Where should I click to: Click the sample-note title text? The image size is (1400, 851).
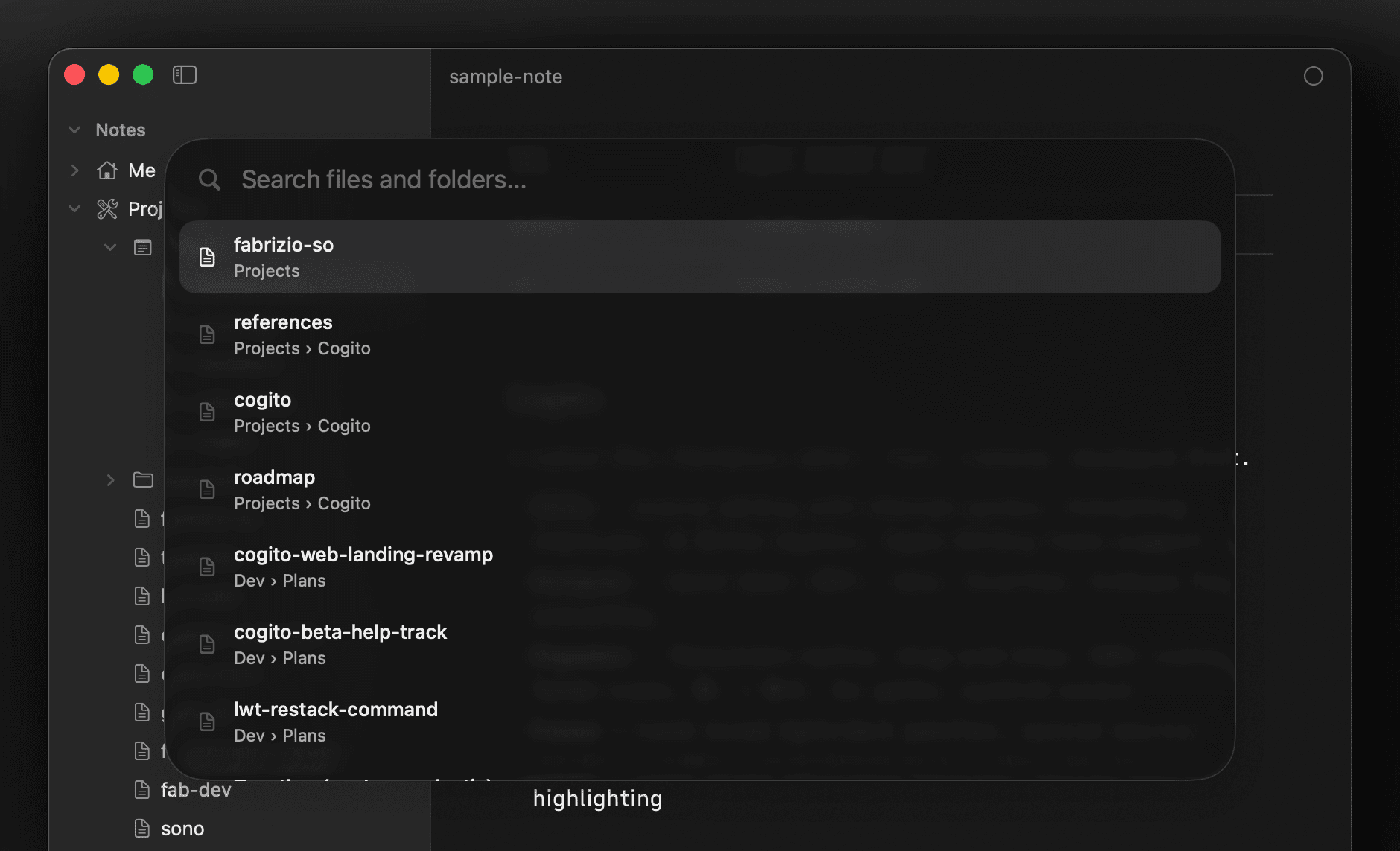point(506,77)
